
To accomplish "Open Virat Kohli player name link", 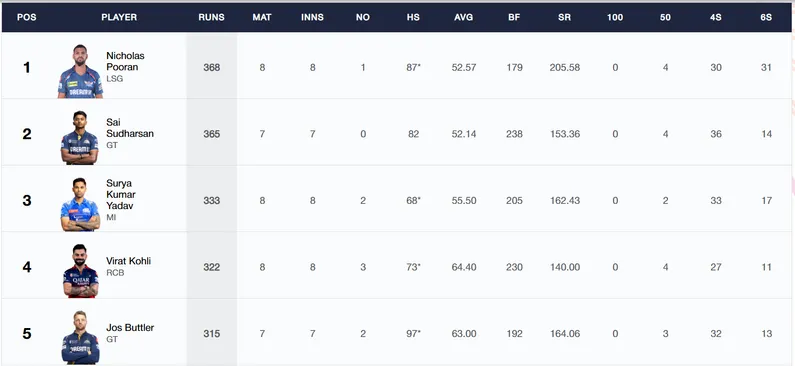I will click(x=128, y=261).
